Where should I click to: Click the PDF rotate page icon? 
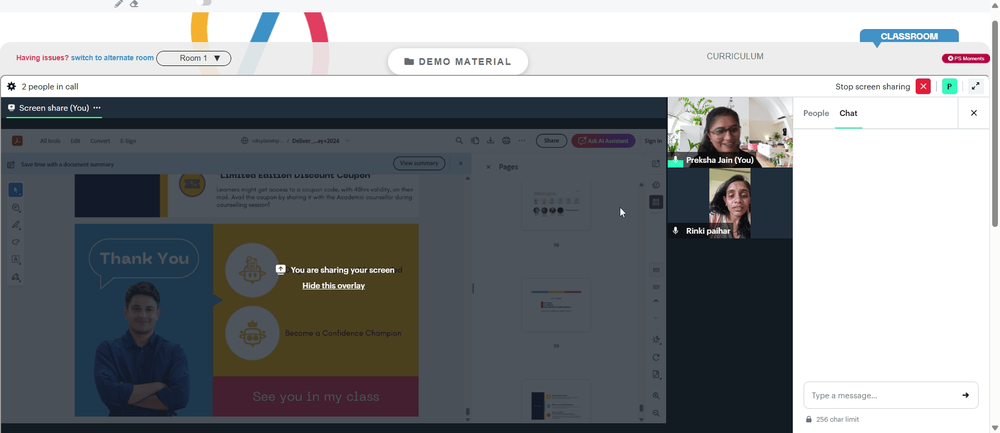(656, 357)
